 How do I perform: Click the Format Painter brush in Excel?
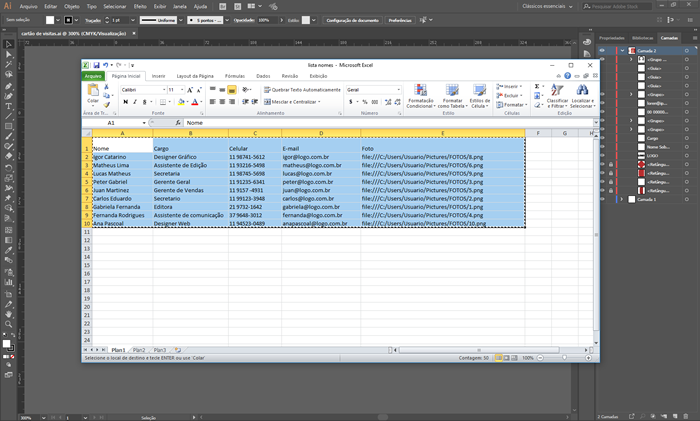click(106, 105)
